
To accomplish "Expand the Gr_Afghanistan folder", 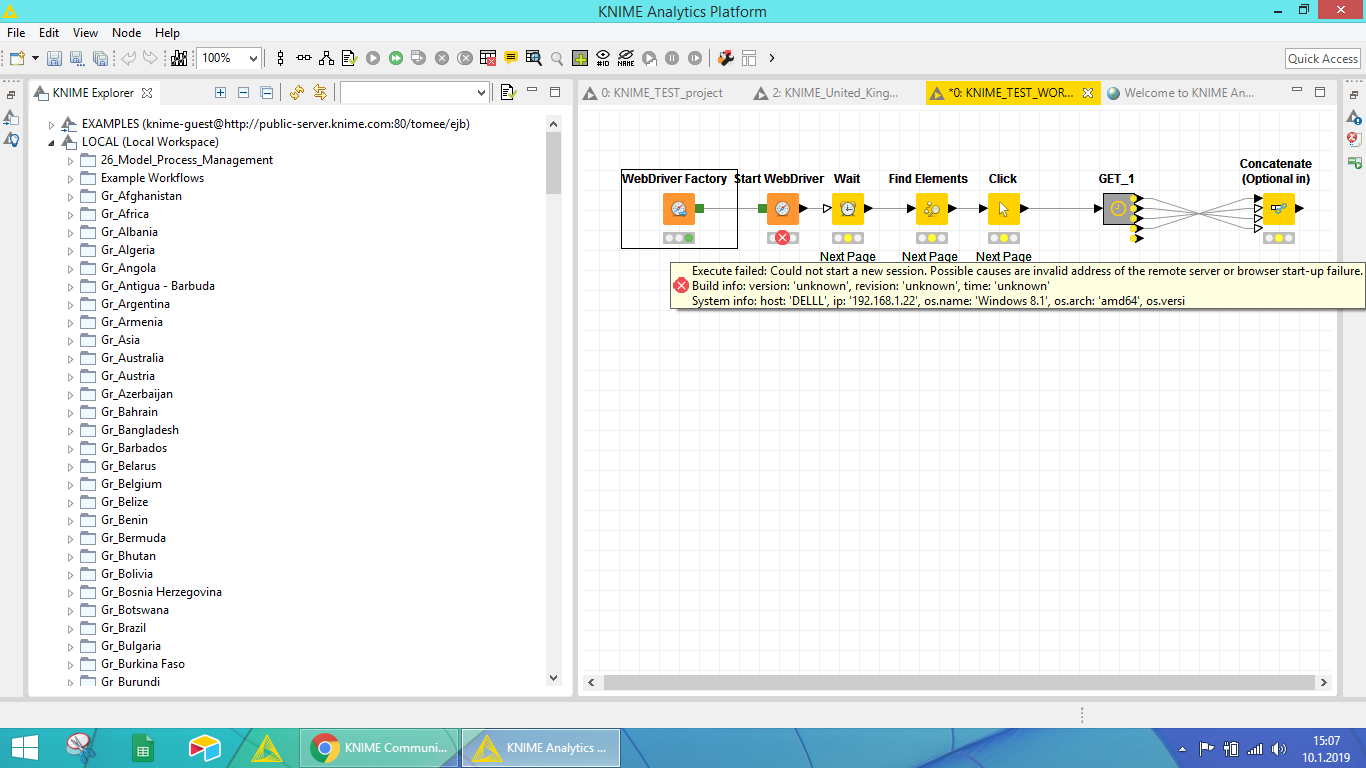I will point(70,197).
